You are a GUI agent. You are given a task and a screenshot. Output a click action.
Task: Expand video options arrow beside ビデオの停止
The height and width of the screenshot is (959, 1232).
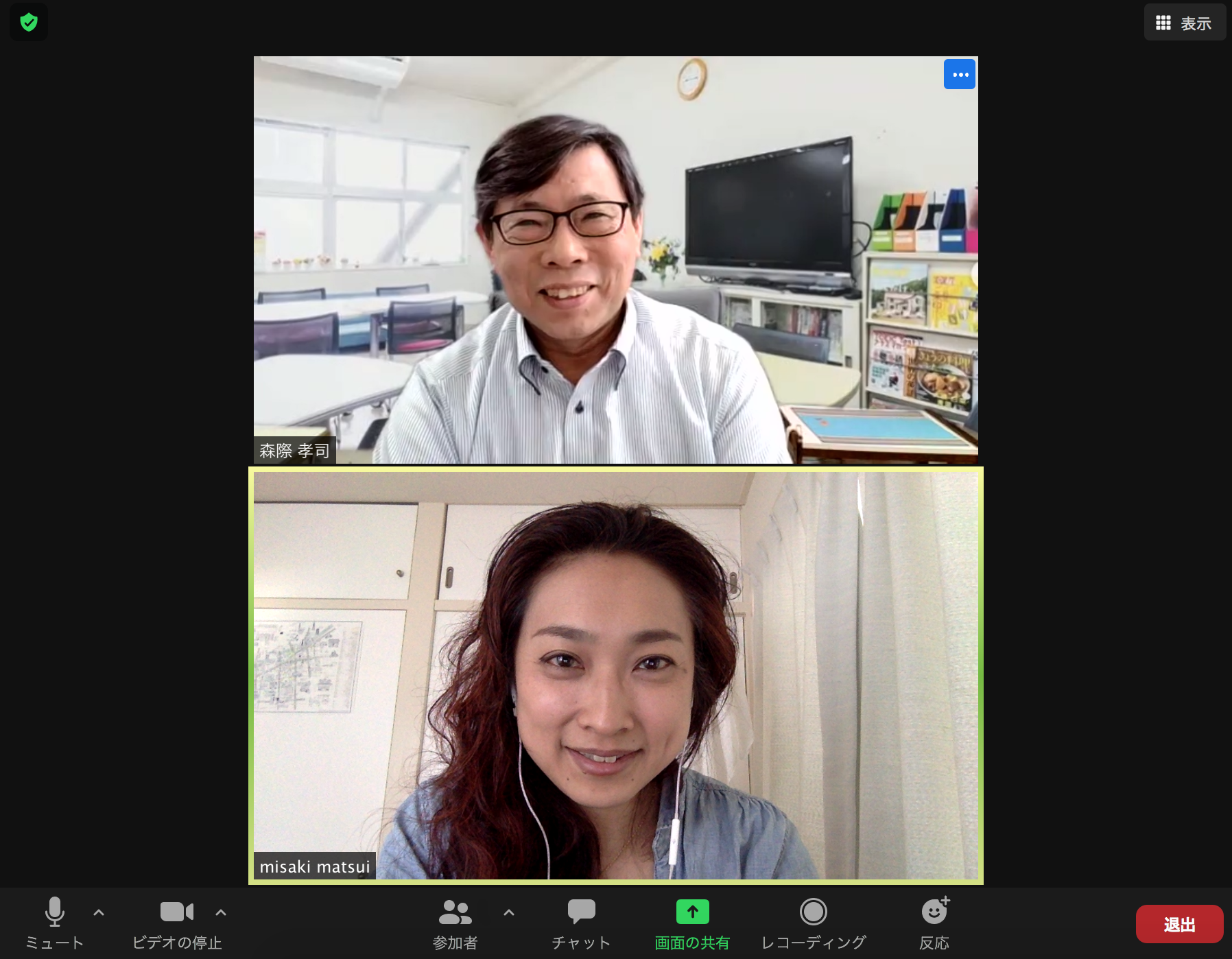point(221,912)
